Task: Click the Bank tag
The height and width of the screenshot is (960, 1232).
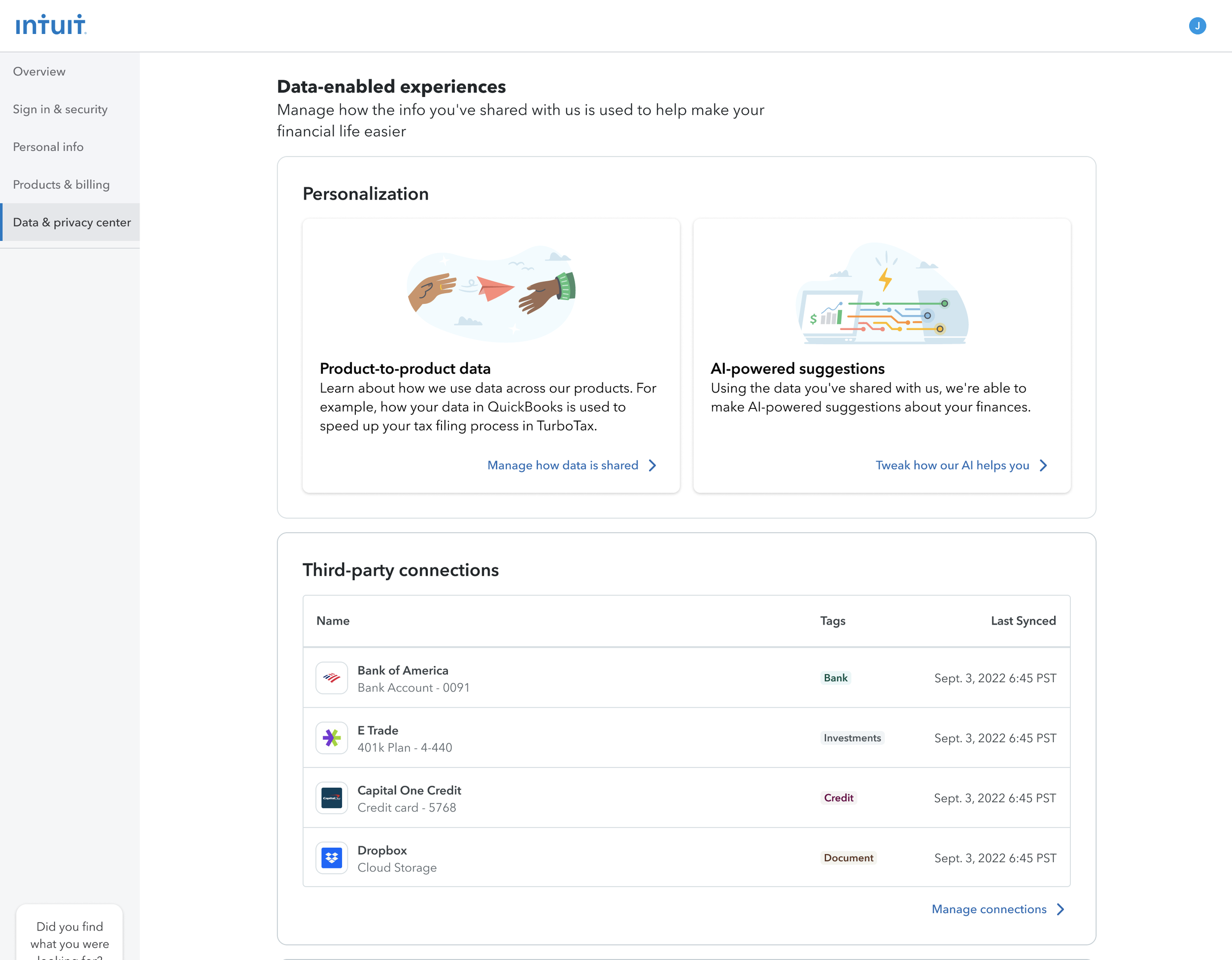Action: [835, 678]
